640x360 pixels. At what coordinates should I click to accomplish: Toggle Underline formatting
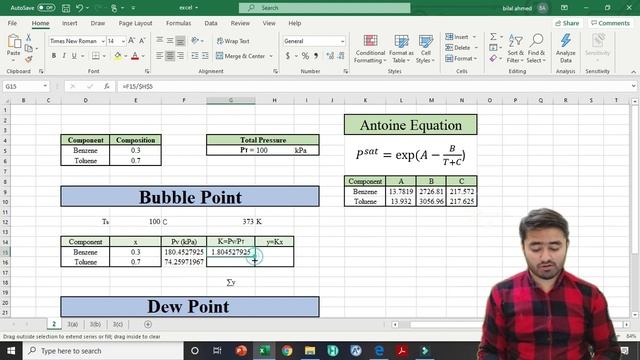(74, 56)
